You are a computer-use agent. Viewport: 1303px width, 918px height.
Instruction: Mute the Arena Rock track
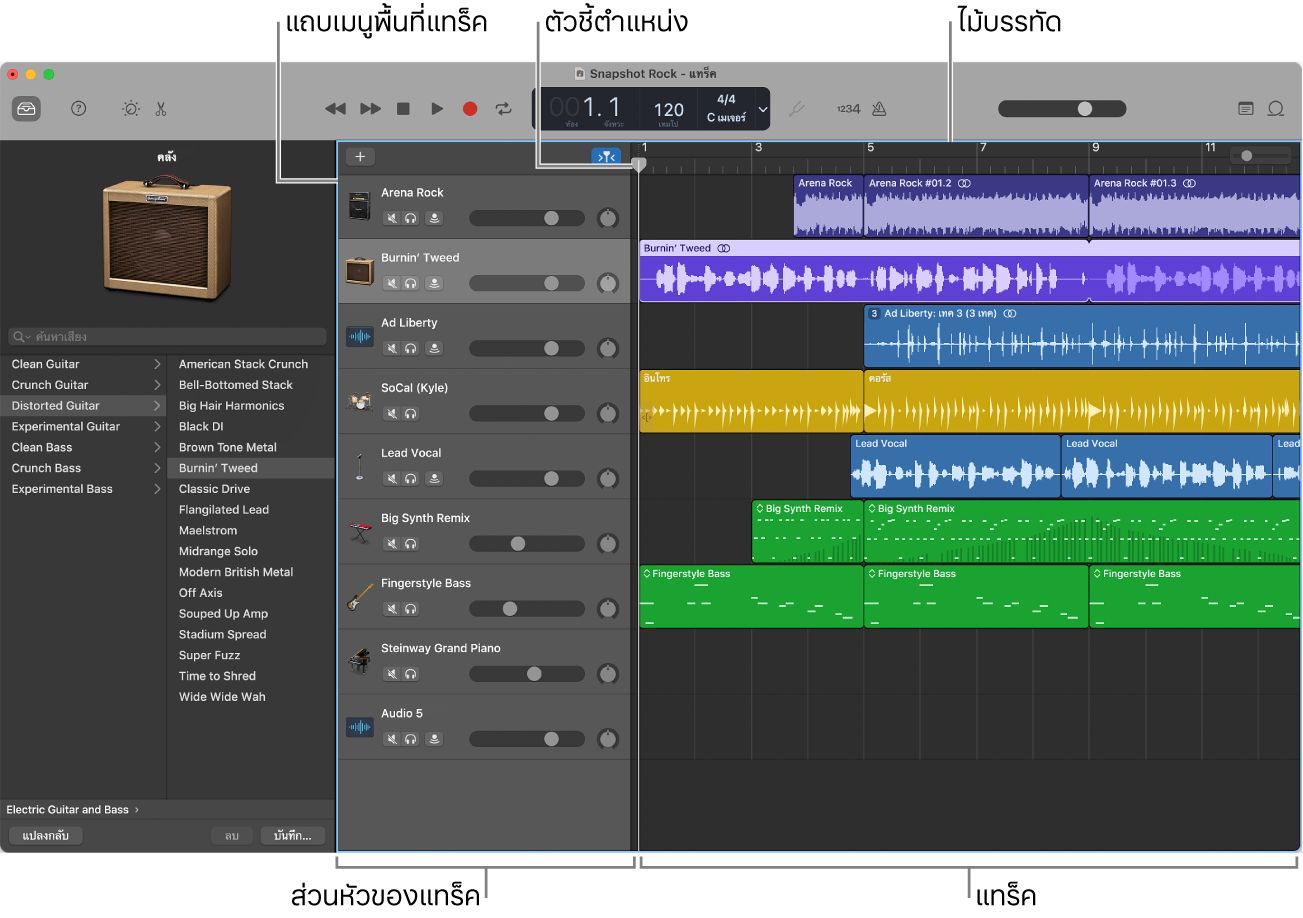pos(392,219)
